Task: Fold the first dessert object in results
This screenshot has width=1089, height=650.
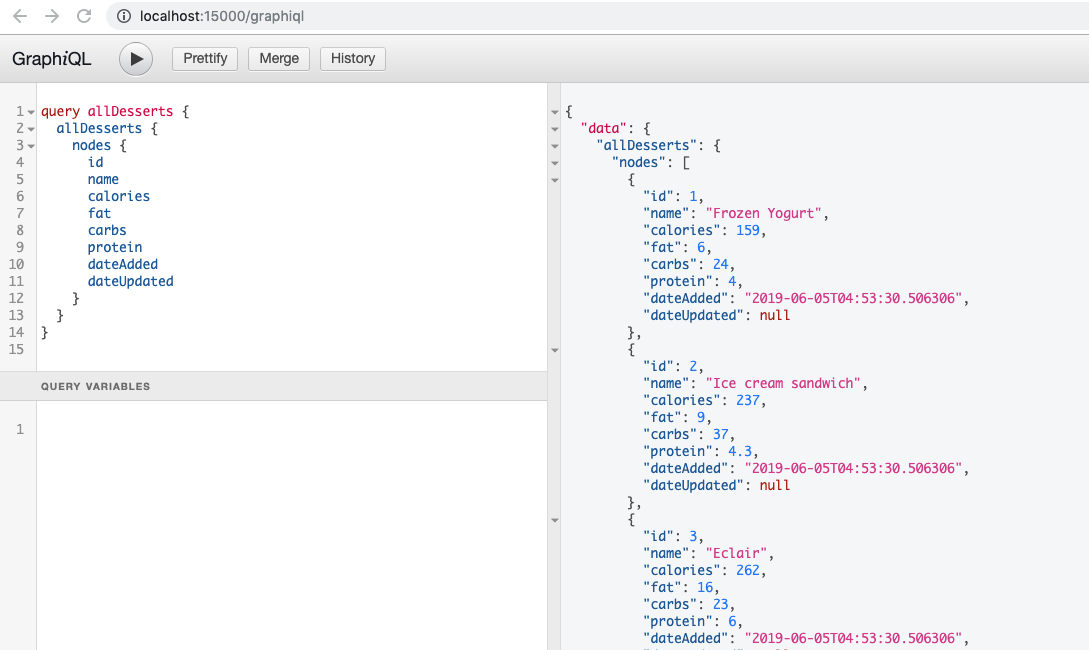Action: [555, 180]
